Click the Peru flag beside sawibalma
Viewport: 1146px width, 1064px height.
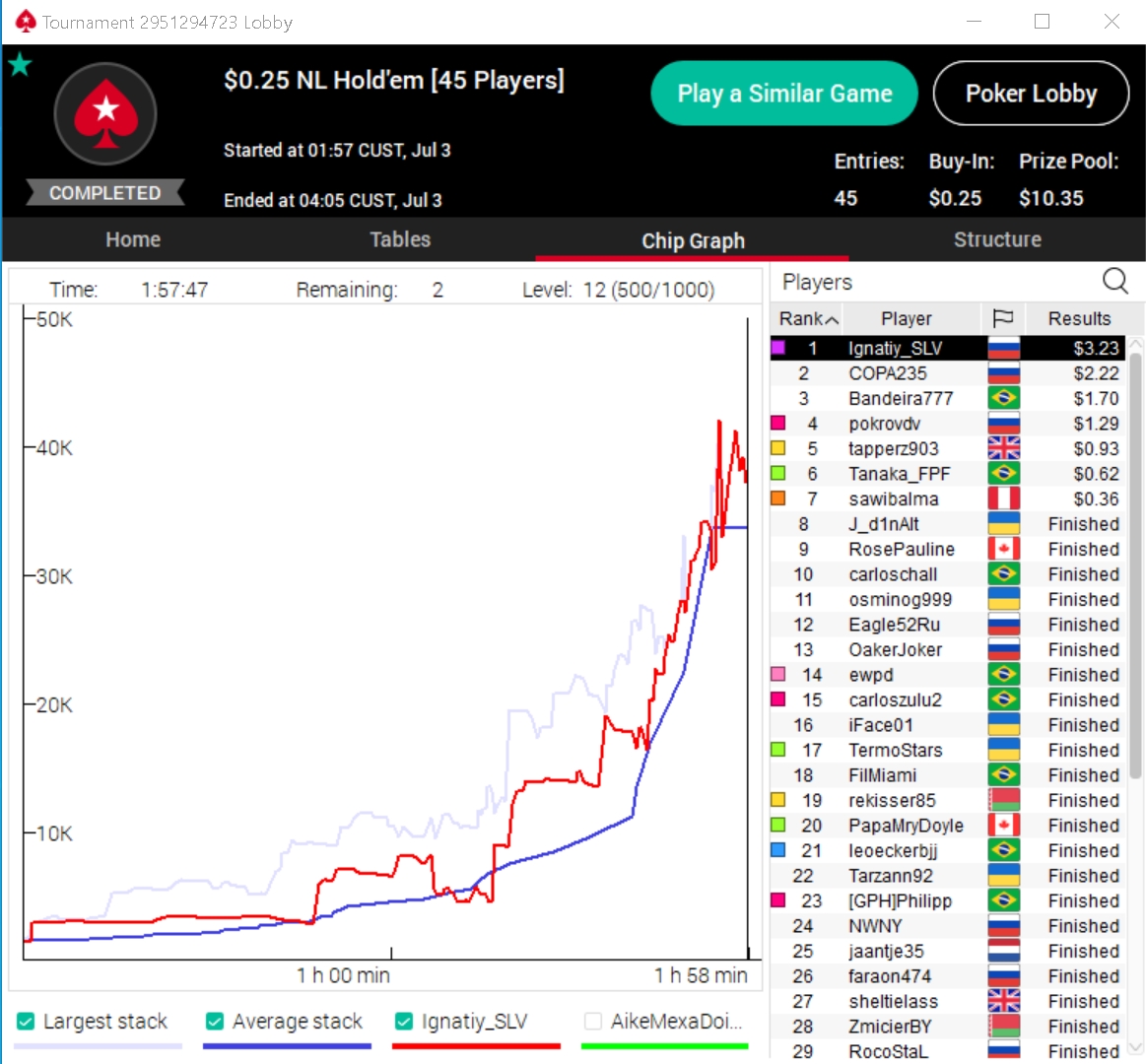1003,499
